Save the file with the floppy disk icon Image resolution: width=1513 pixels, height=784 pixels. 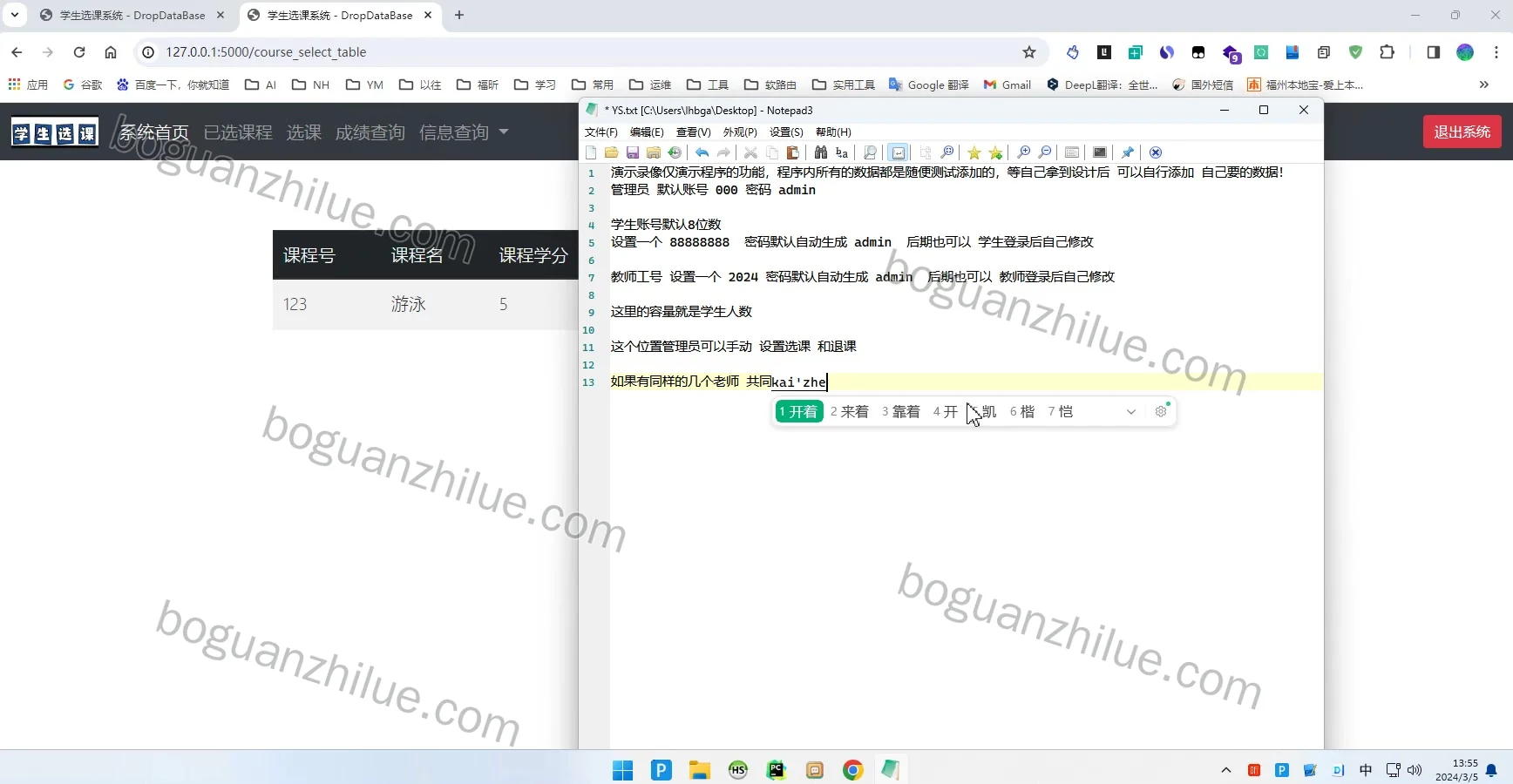click(633, 152)
